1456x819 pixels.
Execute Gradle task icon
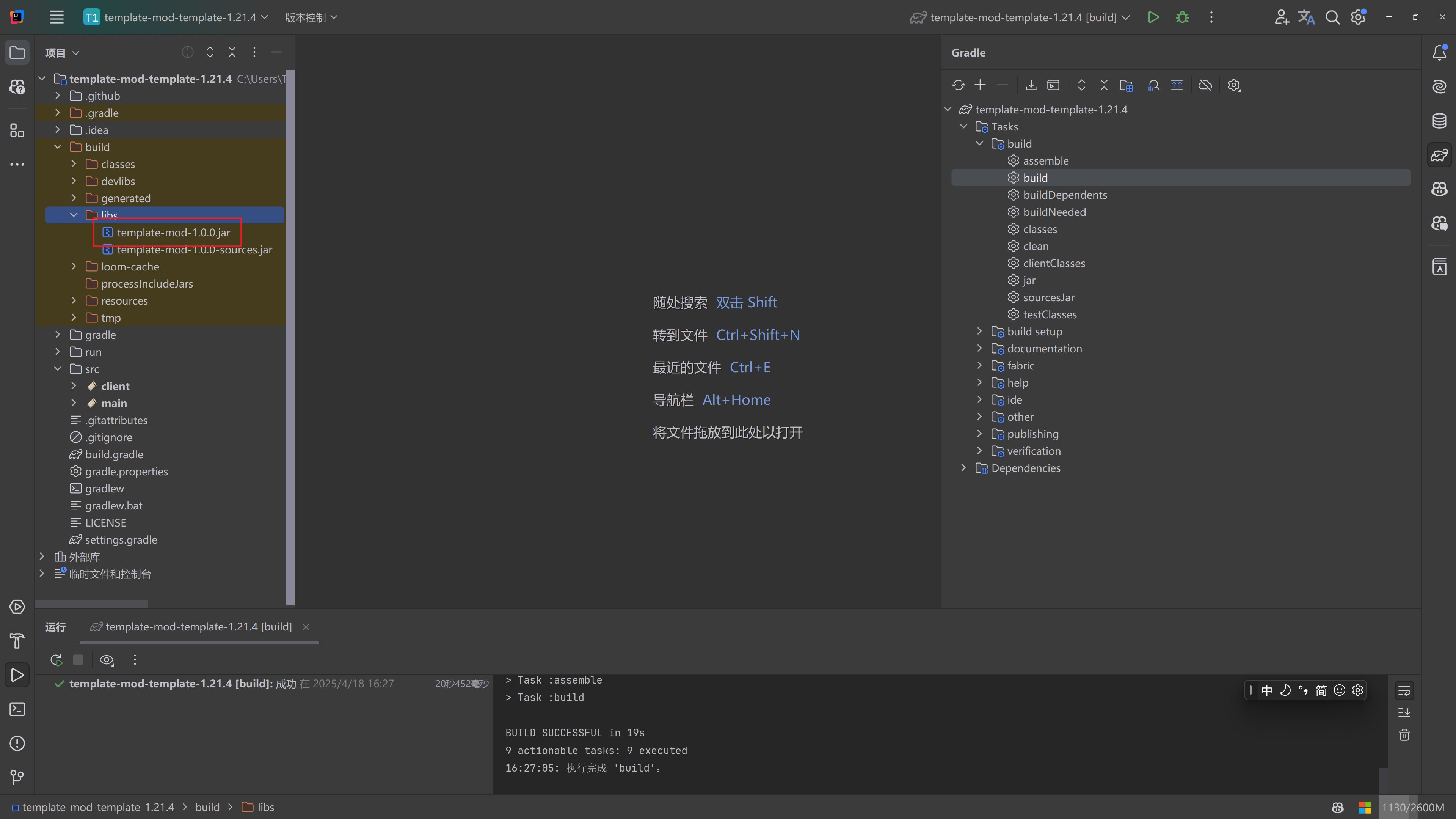pos(1053,85)
